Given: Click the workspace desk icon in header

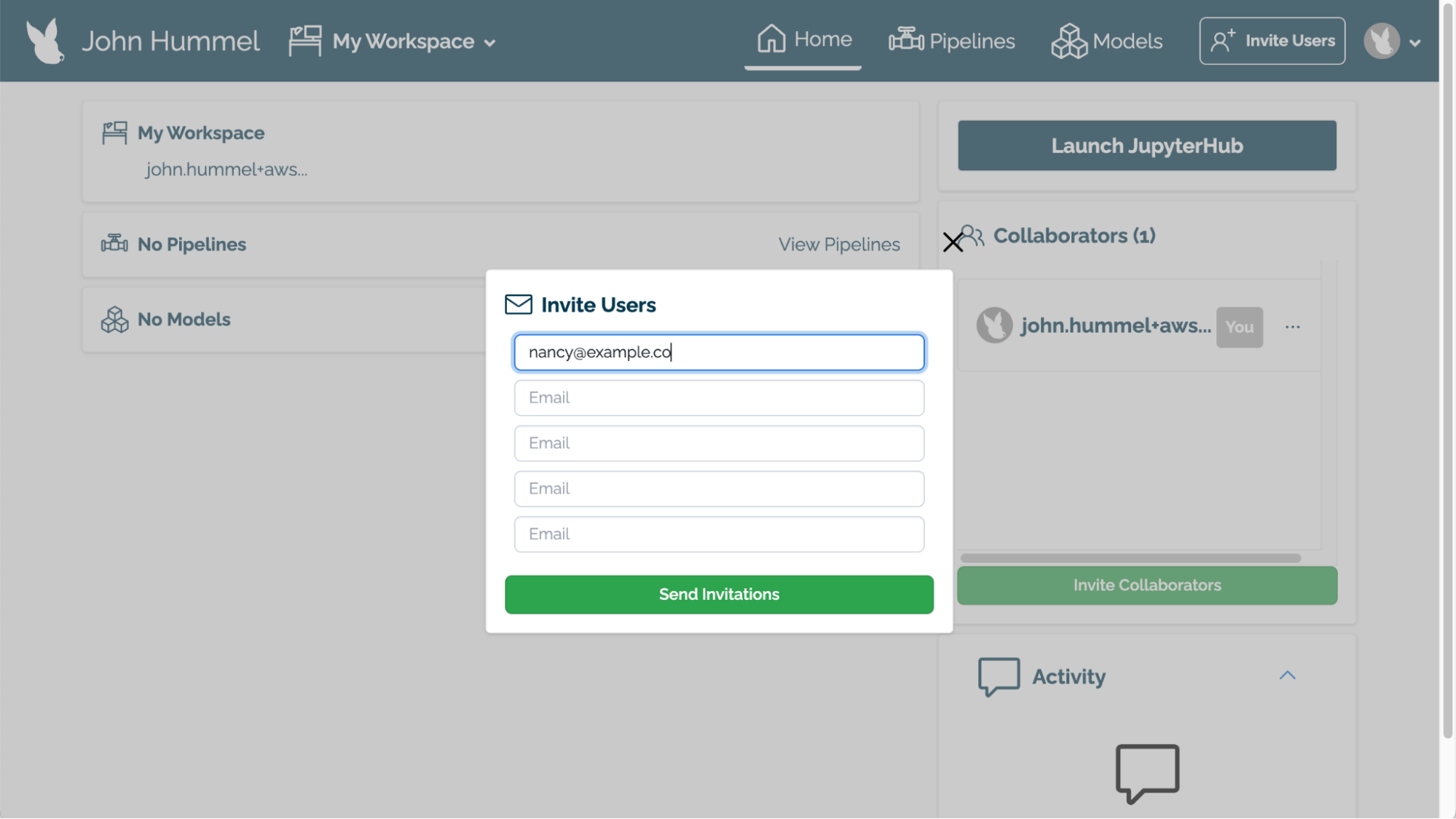Looking at the screenshot, I should point(304,41).
